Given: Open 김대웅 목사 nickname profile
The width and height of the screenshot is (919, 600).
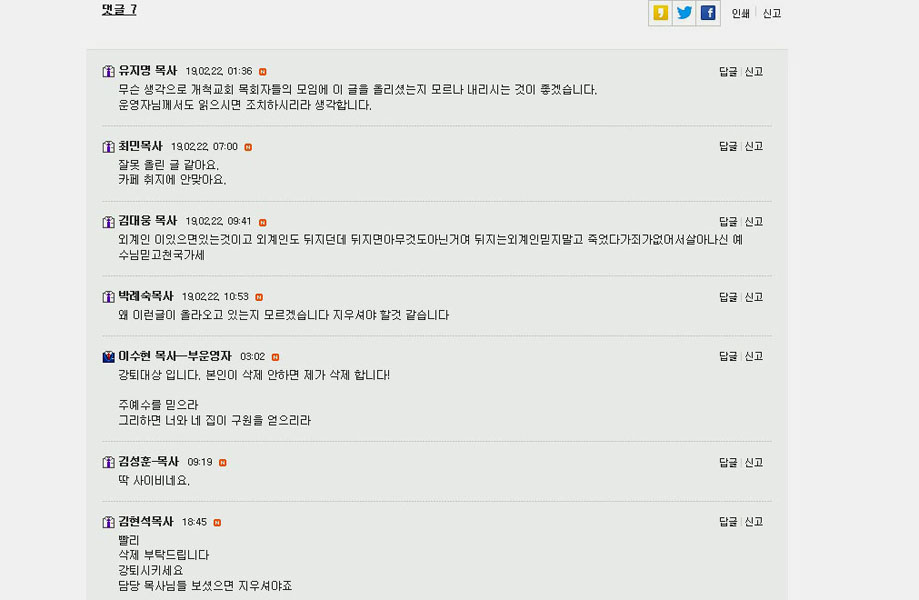Looking at the screenshot, I should pos(148,221).
